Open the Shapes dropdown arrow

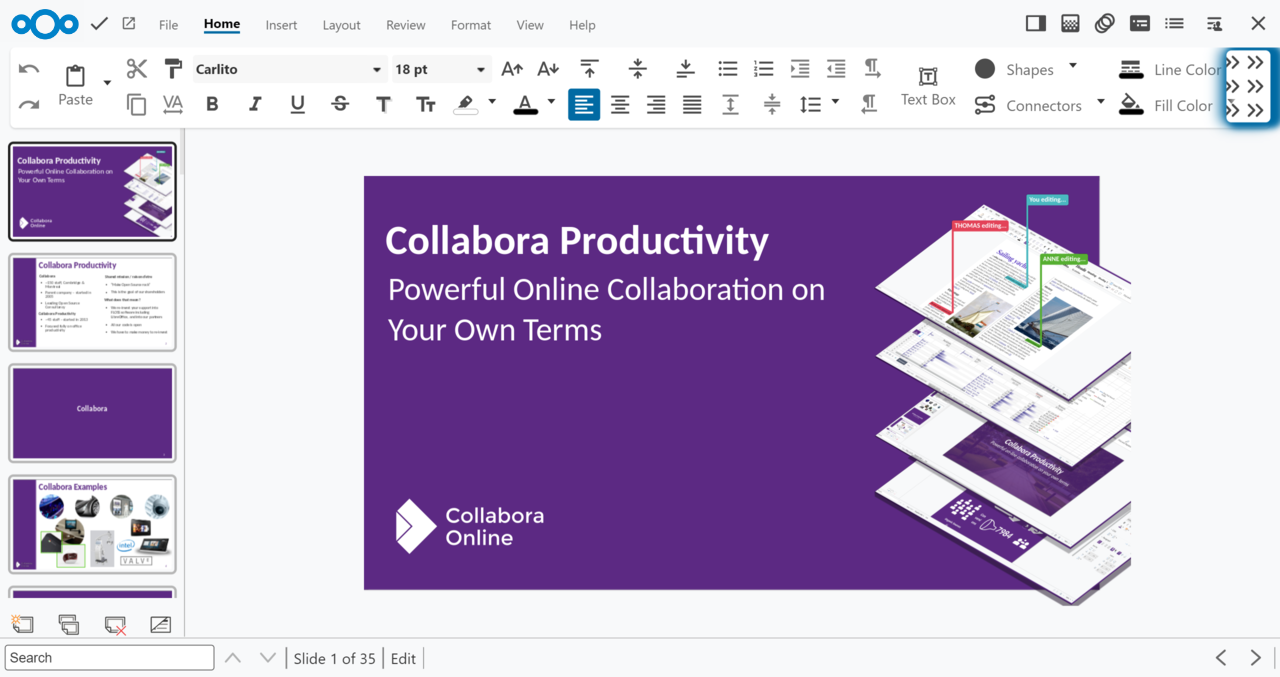[1073, 66]
